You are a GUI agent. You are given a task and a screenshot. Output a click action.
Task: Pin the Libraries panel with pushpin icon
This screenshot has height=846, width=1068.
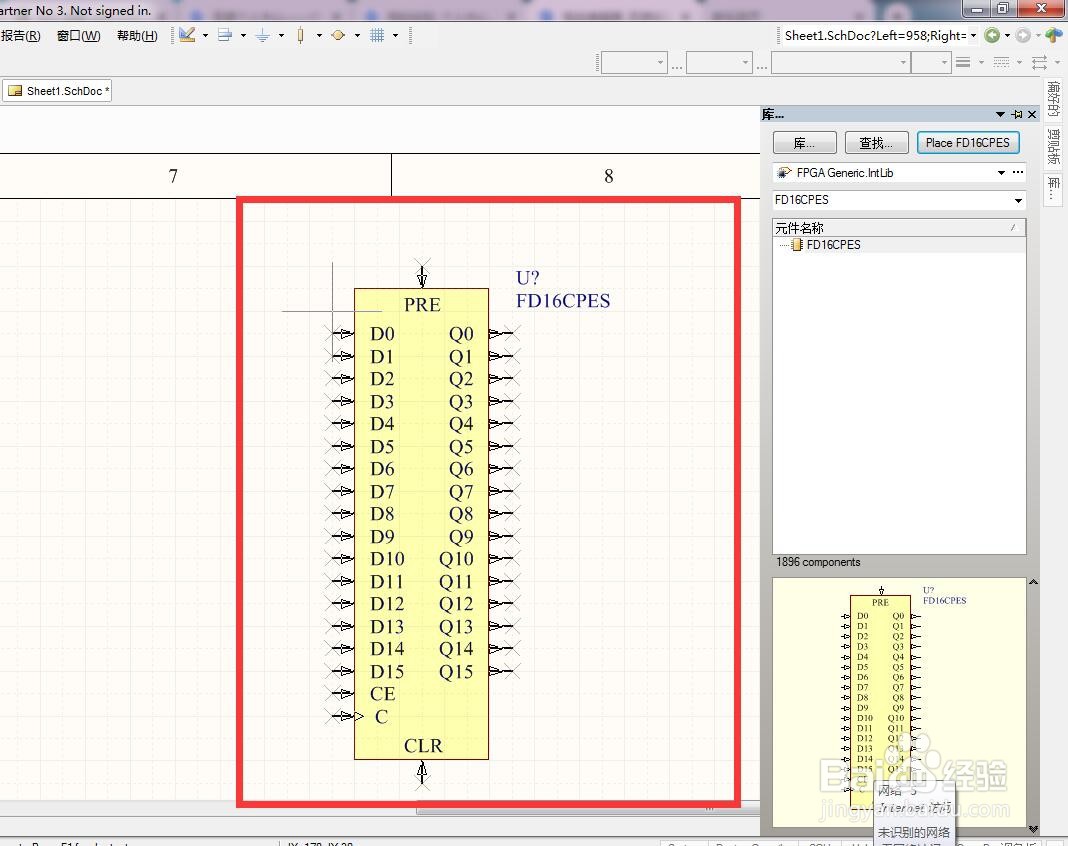click(x=1017, y=114)
